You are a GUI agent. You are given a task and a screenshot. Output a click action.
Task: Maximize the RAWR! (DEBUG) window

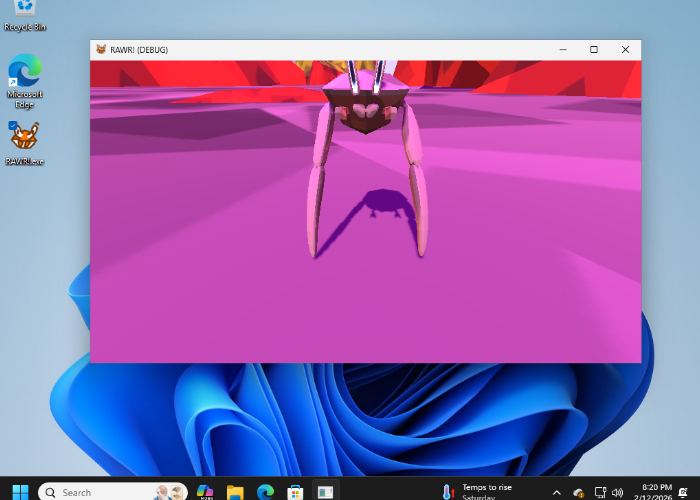click(x=593, y=50)
